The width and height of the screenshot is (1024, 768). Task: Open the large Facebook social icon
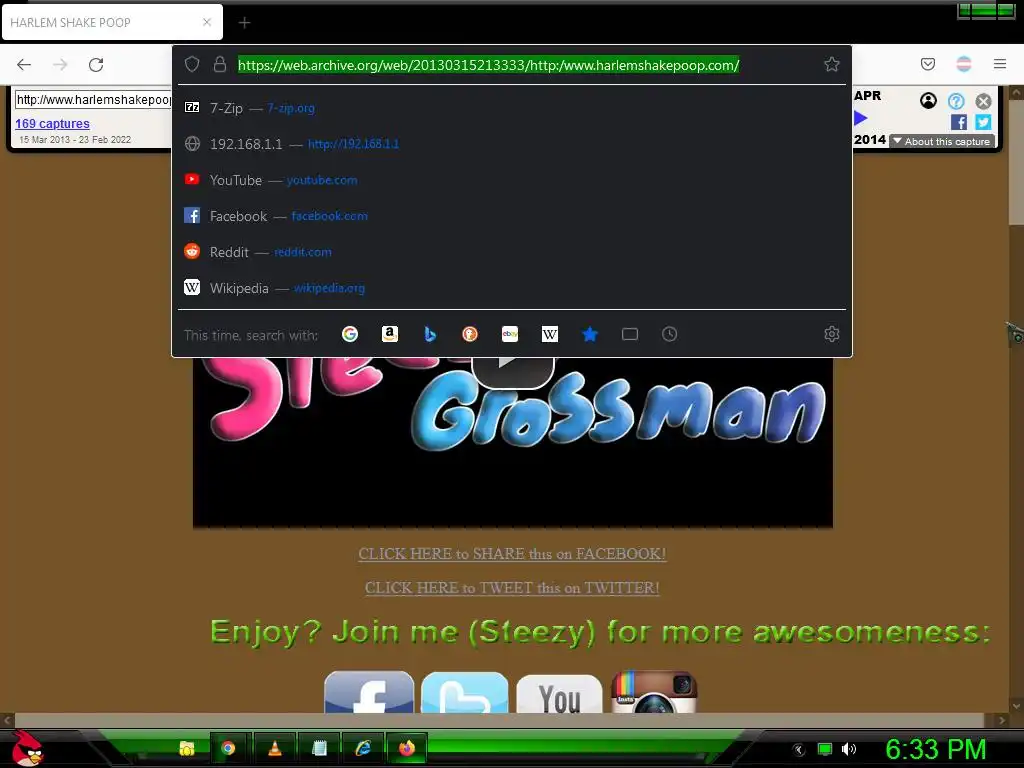pos(369,692)
